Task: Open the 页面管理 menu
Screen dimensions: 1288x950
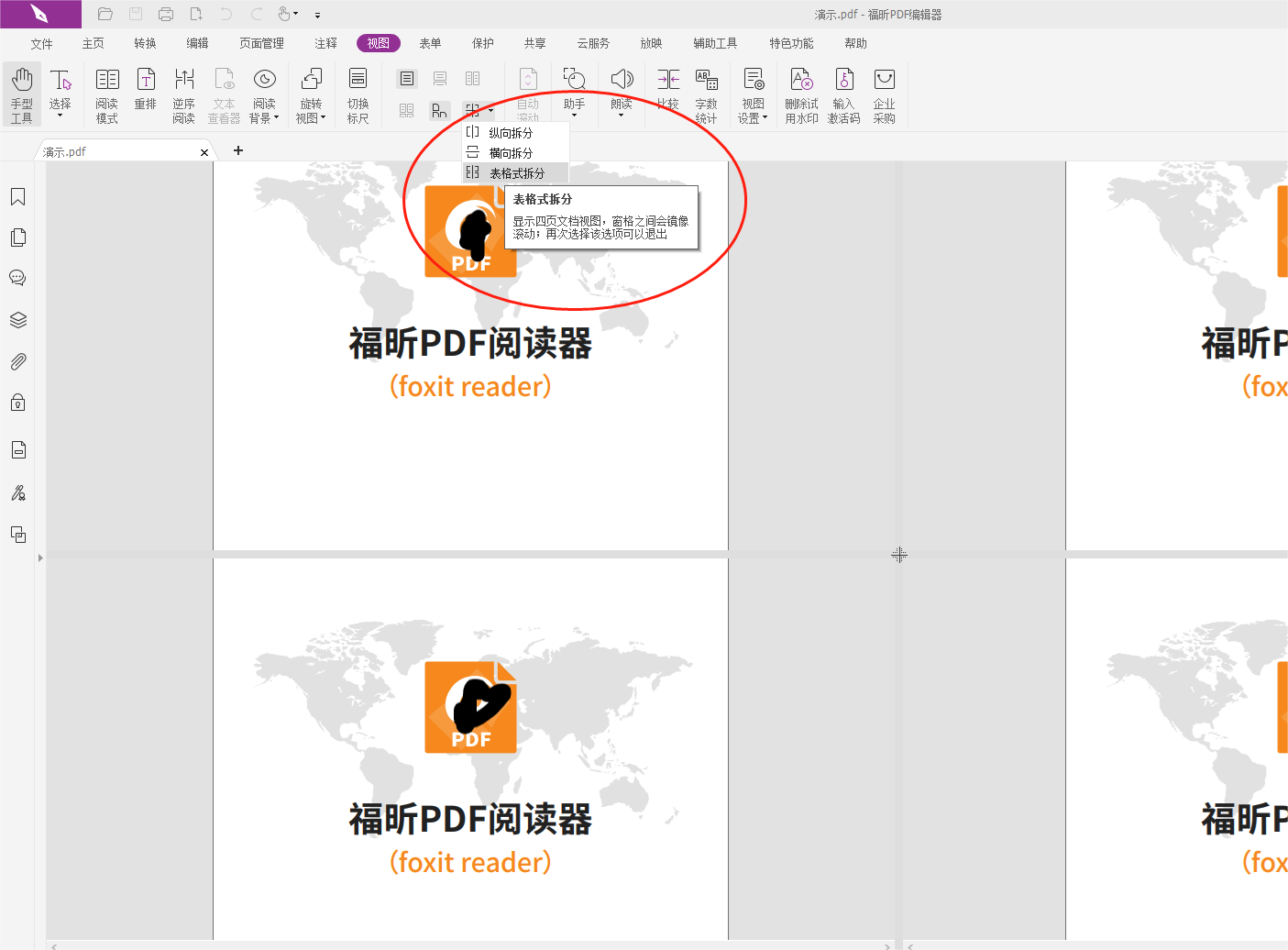Action: pos(261,42)
